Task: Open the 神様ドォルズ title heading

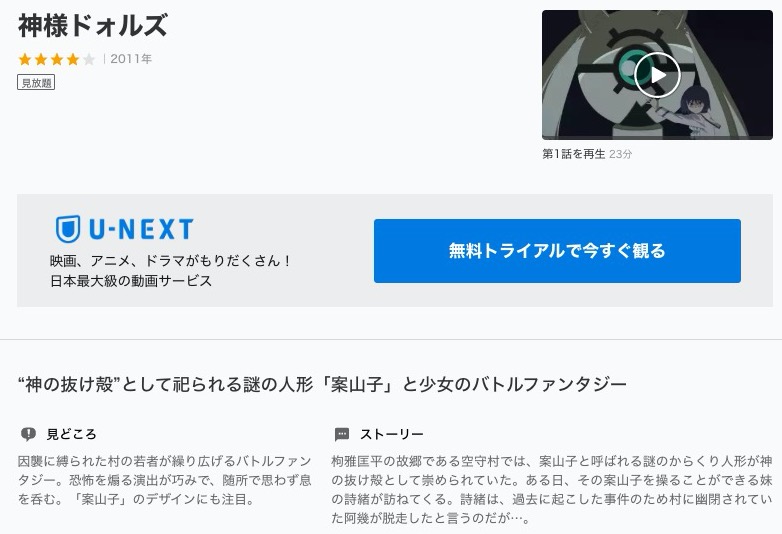Action: pos(93,26)
